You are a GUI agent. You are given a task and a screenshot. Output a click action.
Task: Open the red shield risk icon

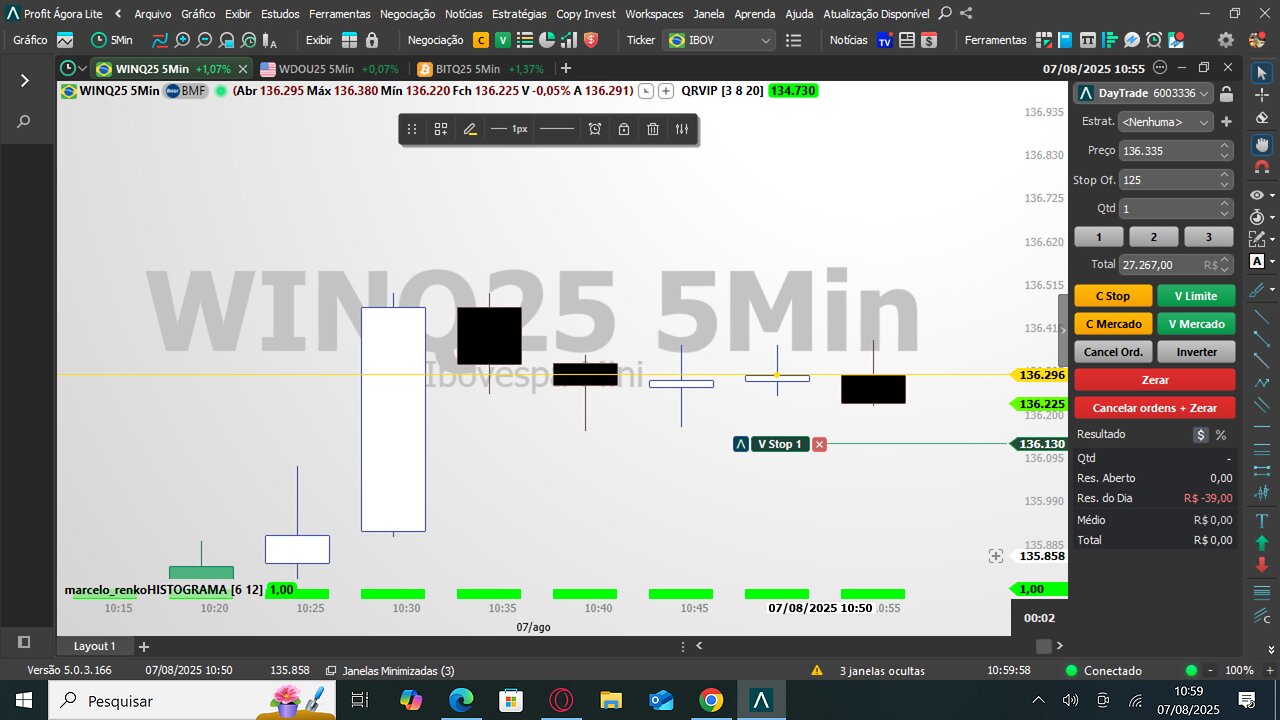pyautogui.click(x=590, y=40)
